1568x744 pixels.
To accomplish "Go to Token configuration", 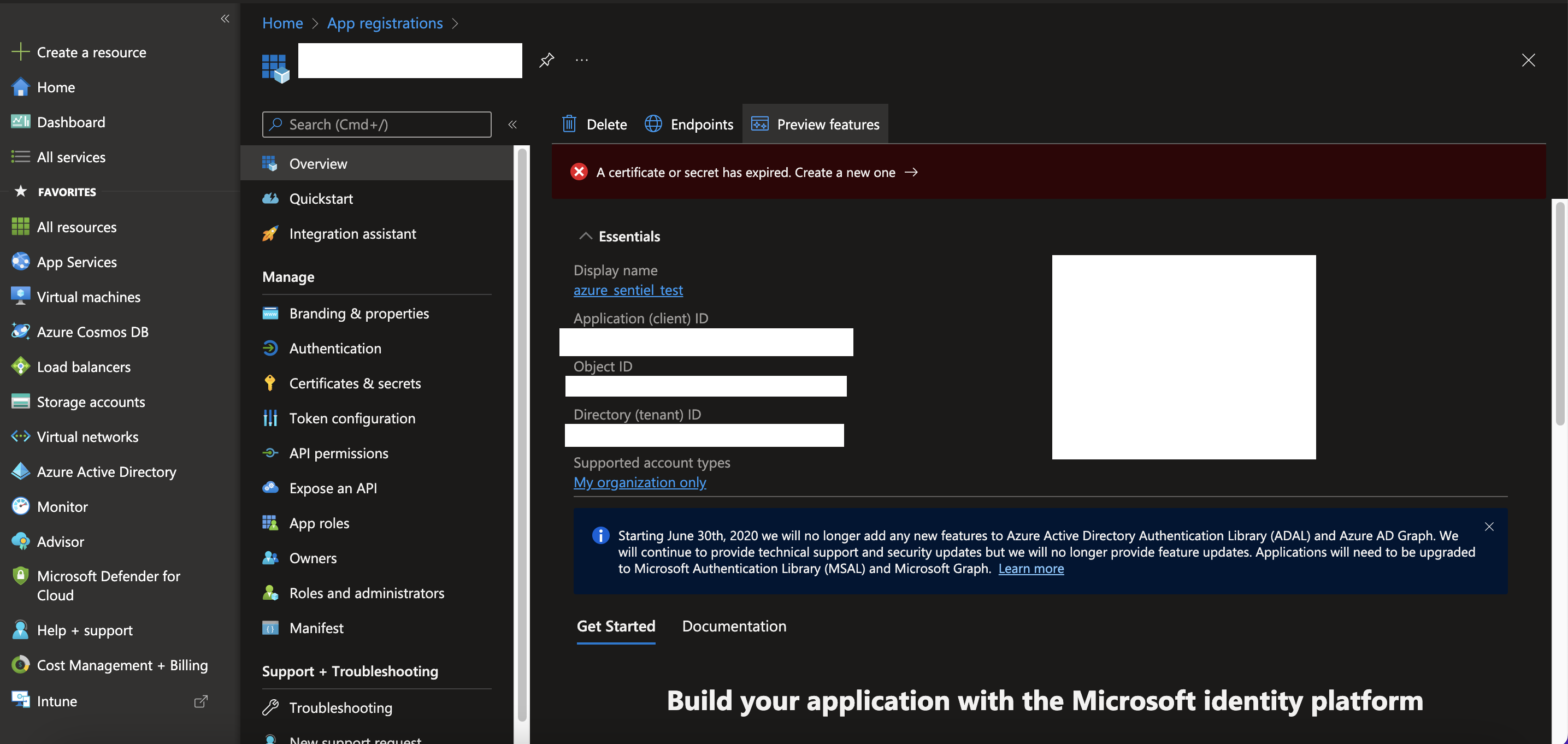I will tap(352, 418).
